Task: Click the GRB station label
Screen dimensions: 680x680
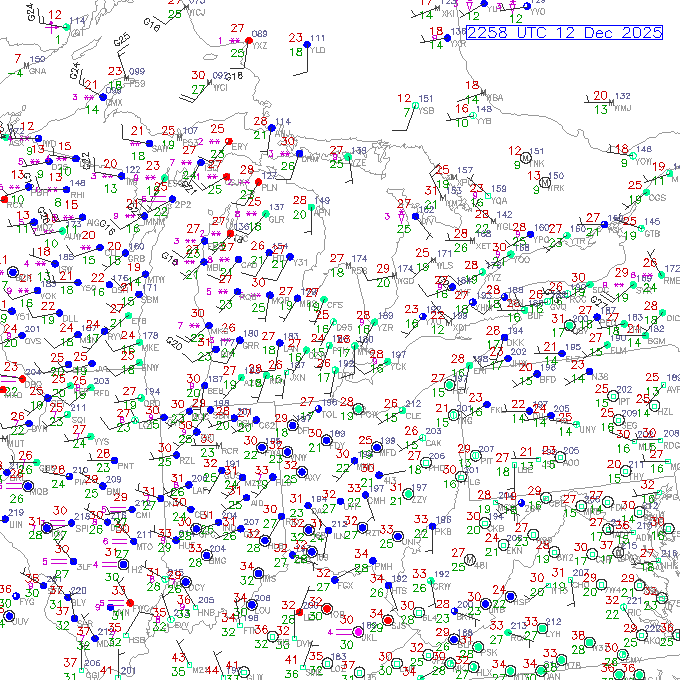Action: pos(137,258)
